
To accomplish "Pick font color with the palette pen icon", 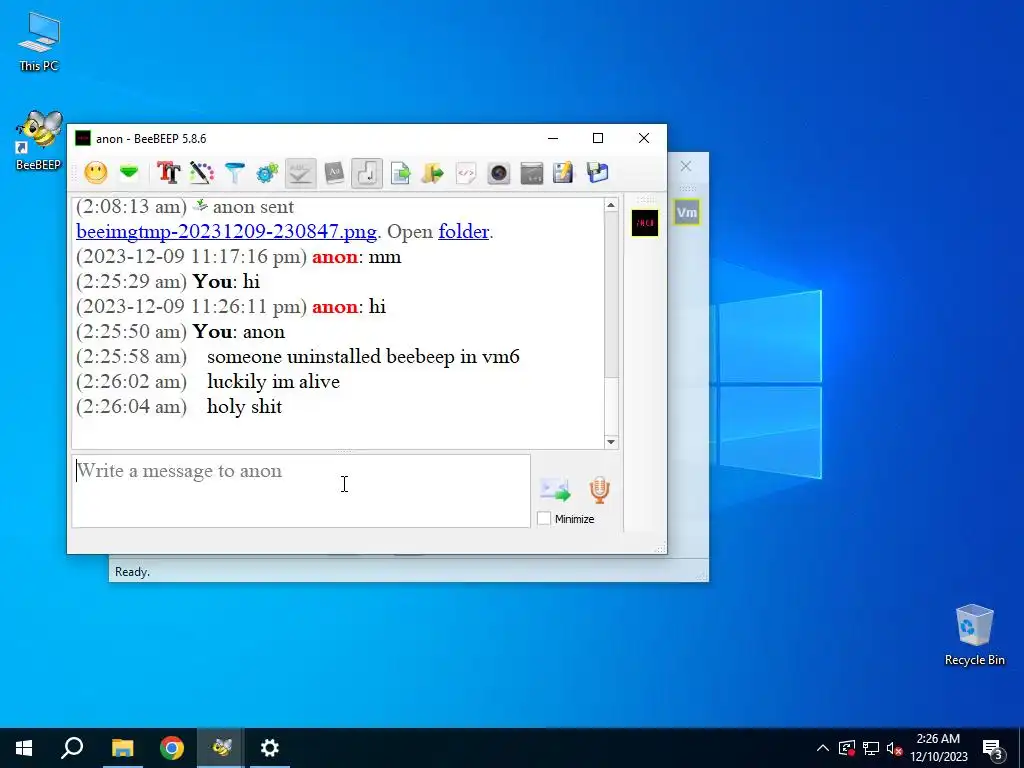I will (x=202, y=172).
